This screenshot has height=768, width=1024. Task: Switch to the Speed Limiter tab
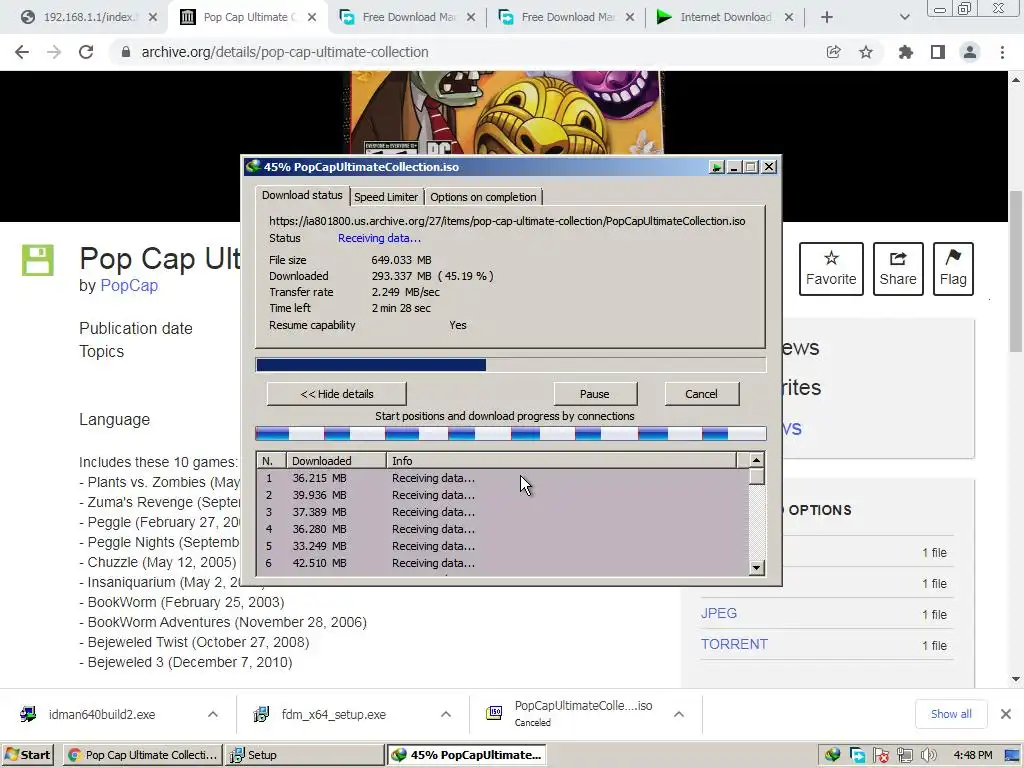coord(386,197)
